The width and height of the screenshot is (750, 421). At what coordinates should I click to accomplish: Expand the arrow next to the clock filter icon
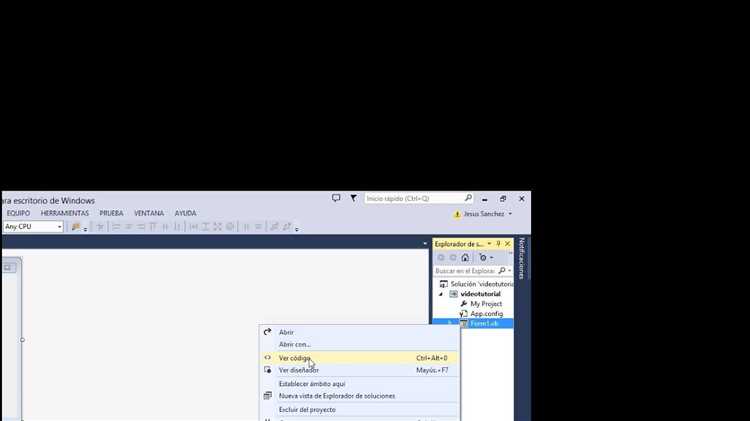[491, 258]
